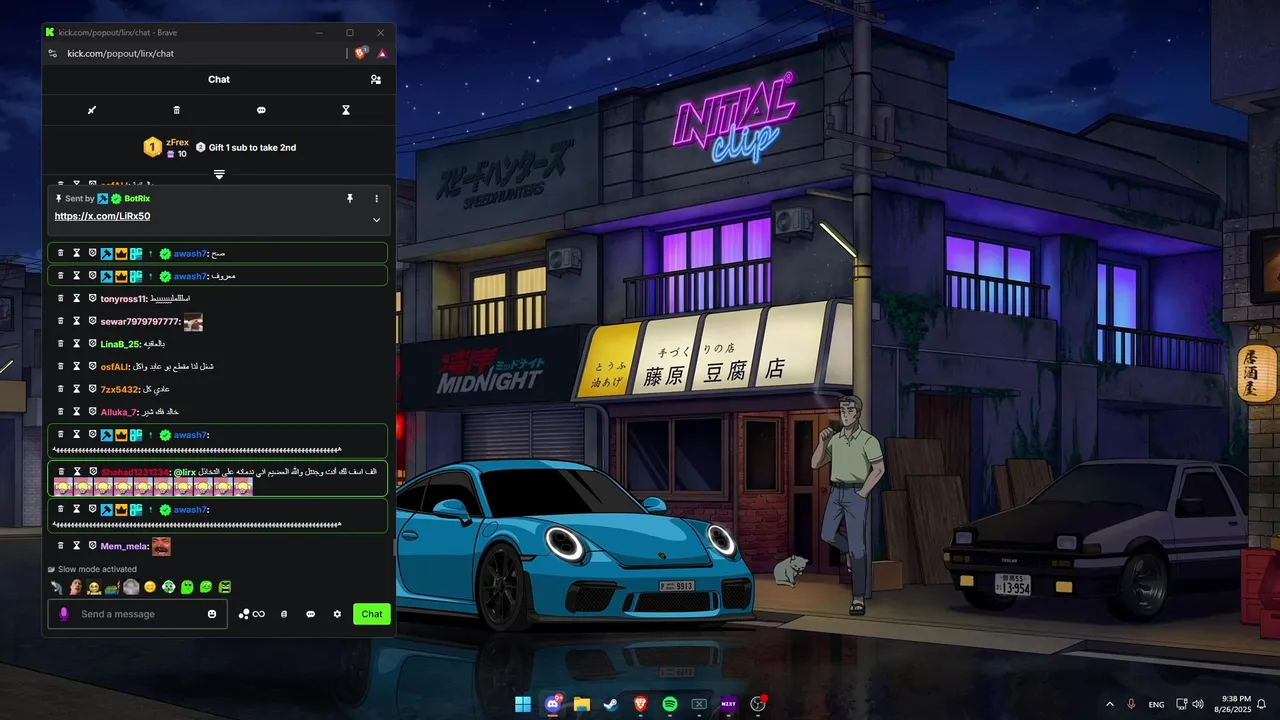Click the channel points infinity icon
1280x720 pixels.
[251, 614]
